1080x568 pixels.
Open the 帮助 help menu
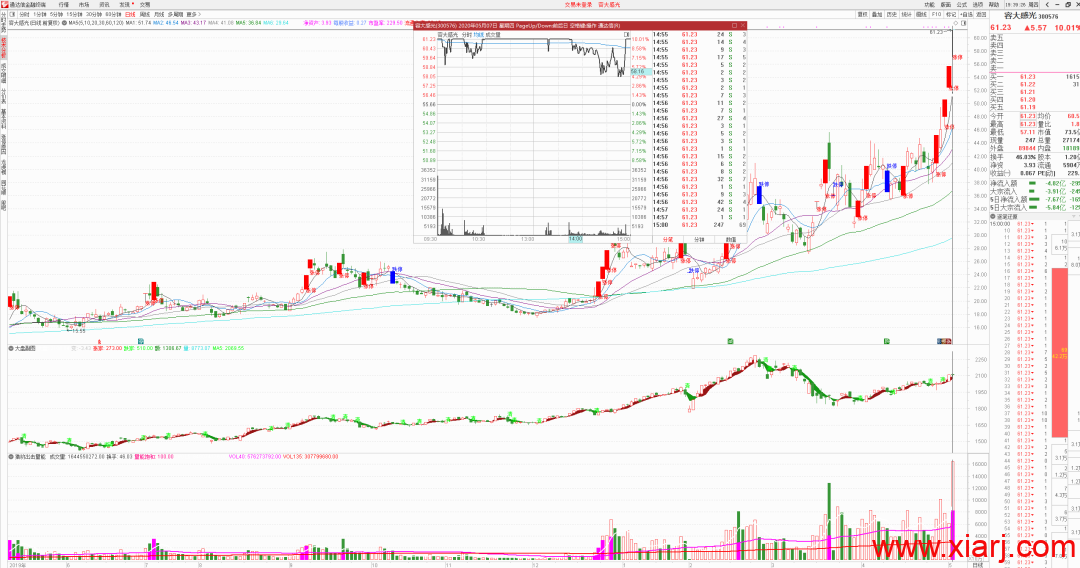pos(994,5)
